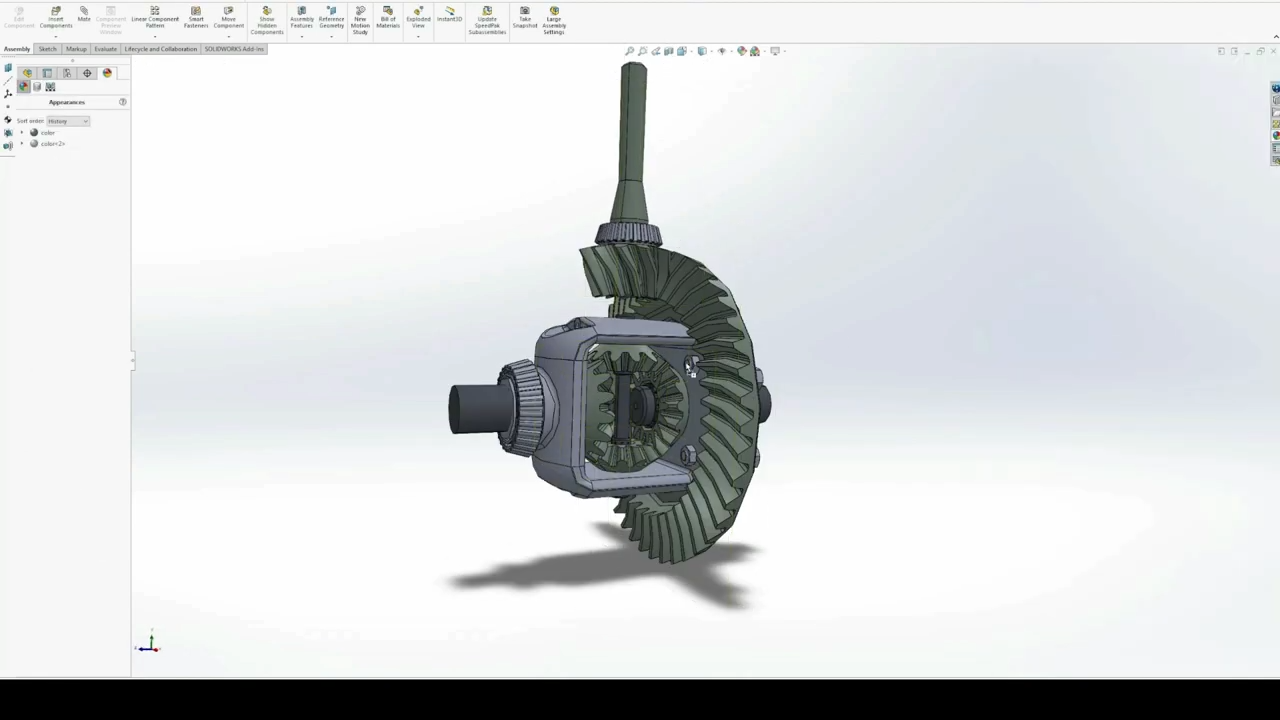Open Large Assembly Settings
The width and height of the screenshot is (1280, 720).
(x=554, y=20)
